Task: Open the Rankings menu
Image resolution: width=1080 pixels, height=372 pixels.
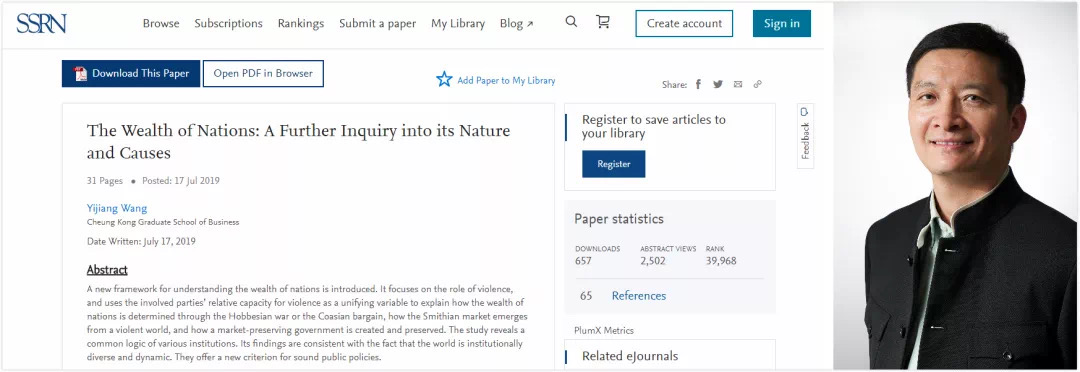Action: pos(301,23)
